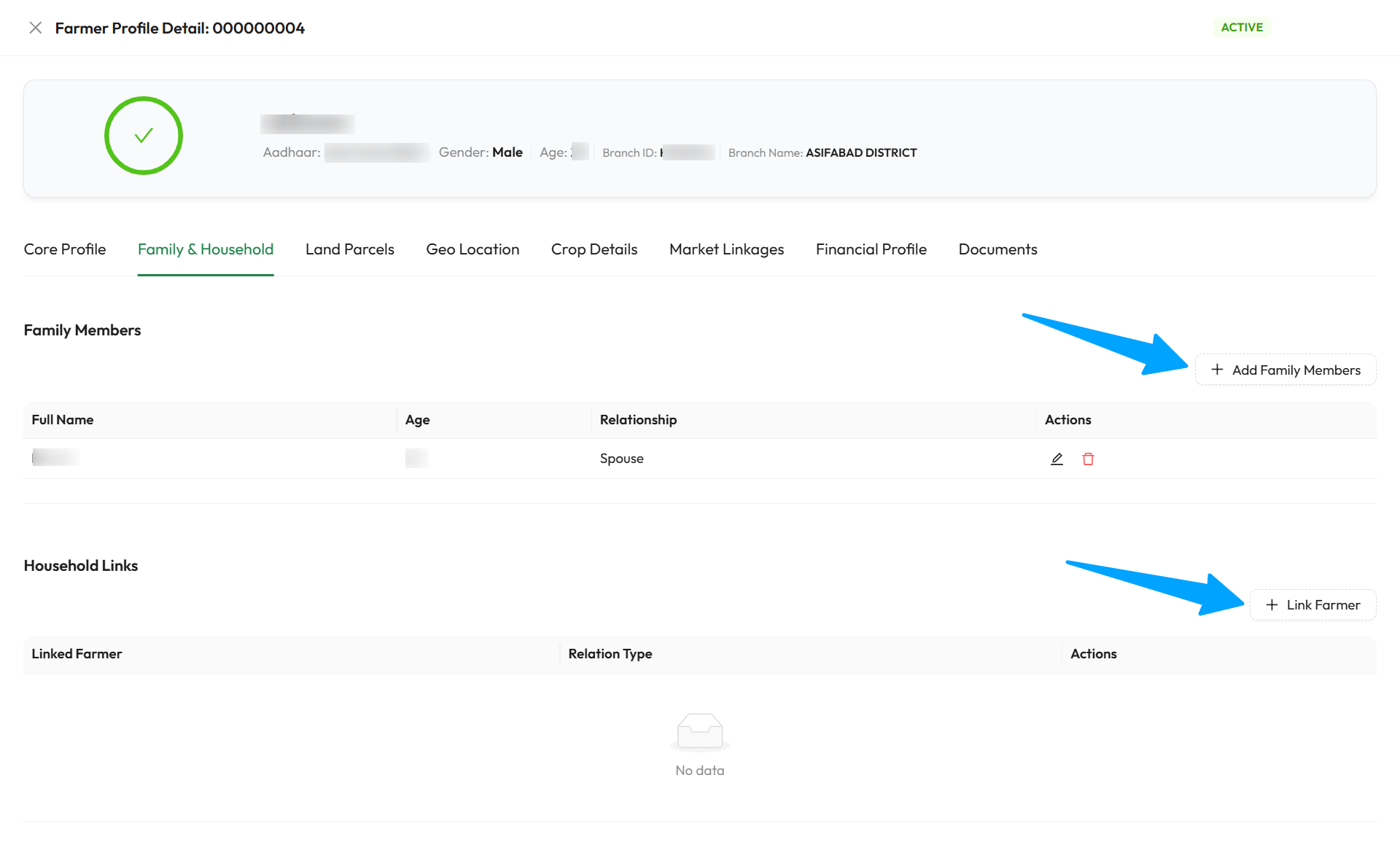The image size is (1400, 845).
Task: View the Market Linkages tab
Action: pyautogui.click(x=726, y=249)
